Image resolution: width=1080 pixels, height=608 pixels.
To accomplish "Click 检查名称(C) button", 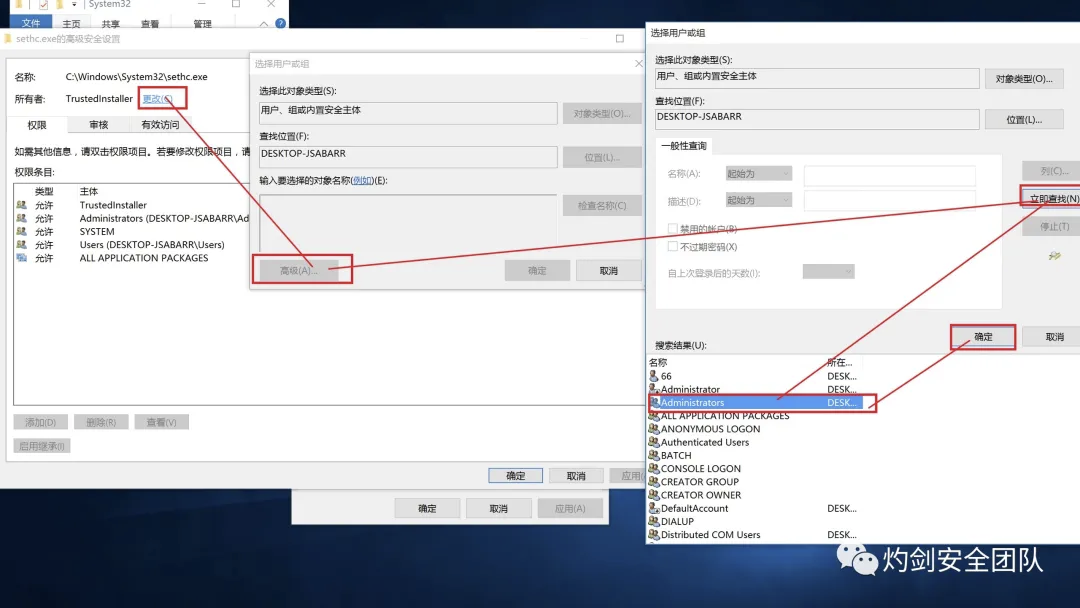I will coord(602,205).
